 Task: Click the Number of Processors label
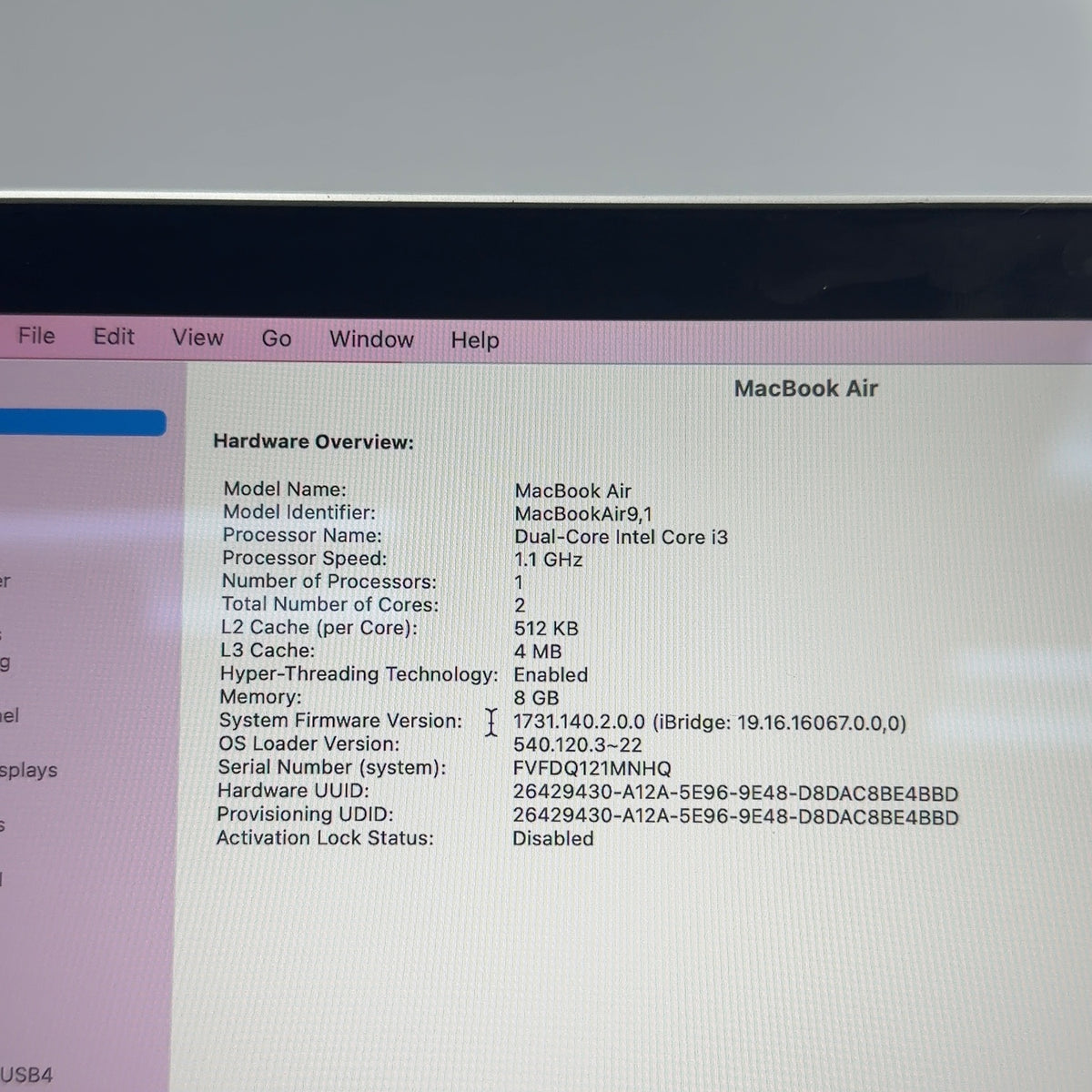point(329,581)
